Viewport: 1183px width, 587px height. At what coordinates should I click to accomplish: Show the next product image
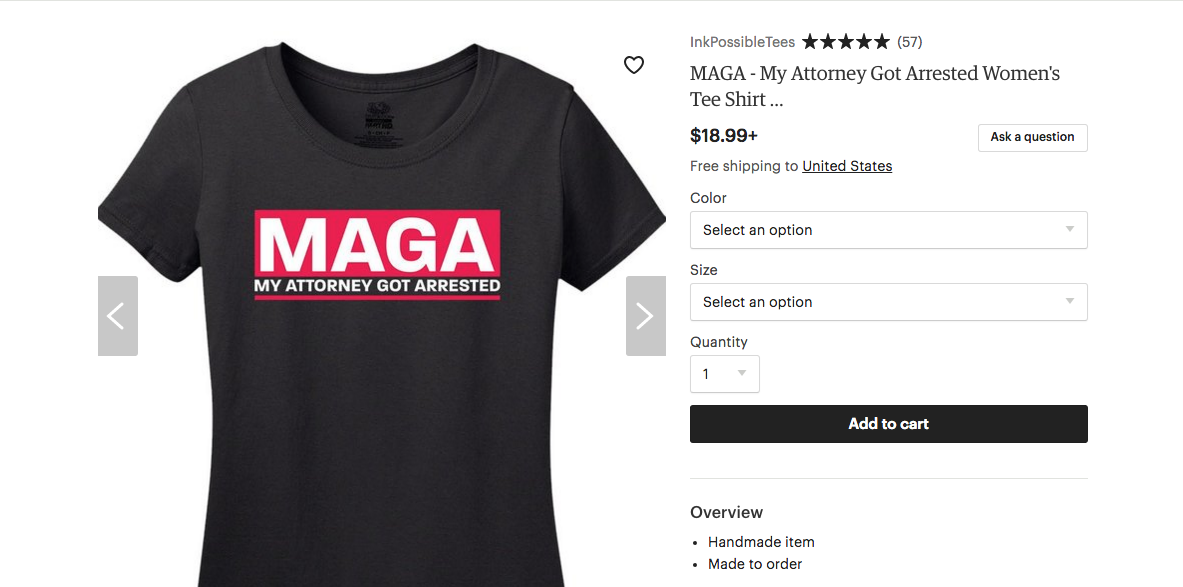click(x=646, y=315)
